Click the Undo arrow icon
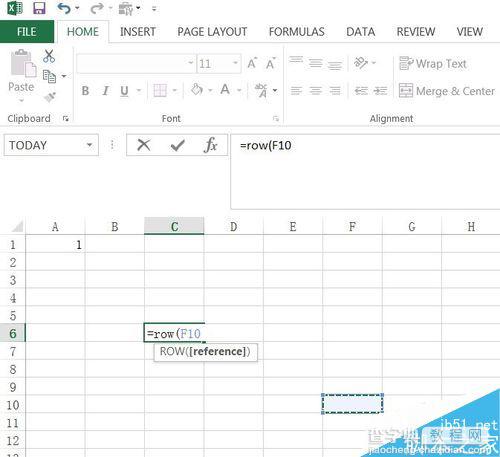Screen dimensions: 500x457 pyautogui.click(x=64, y=8)
